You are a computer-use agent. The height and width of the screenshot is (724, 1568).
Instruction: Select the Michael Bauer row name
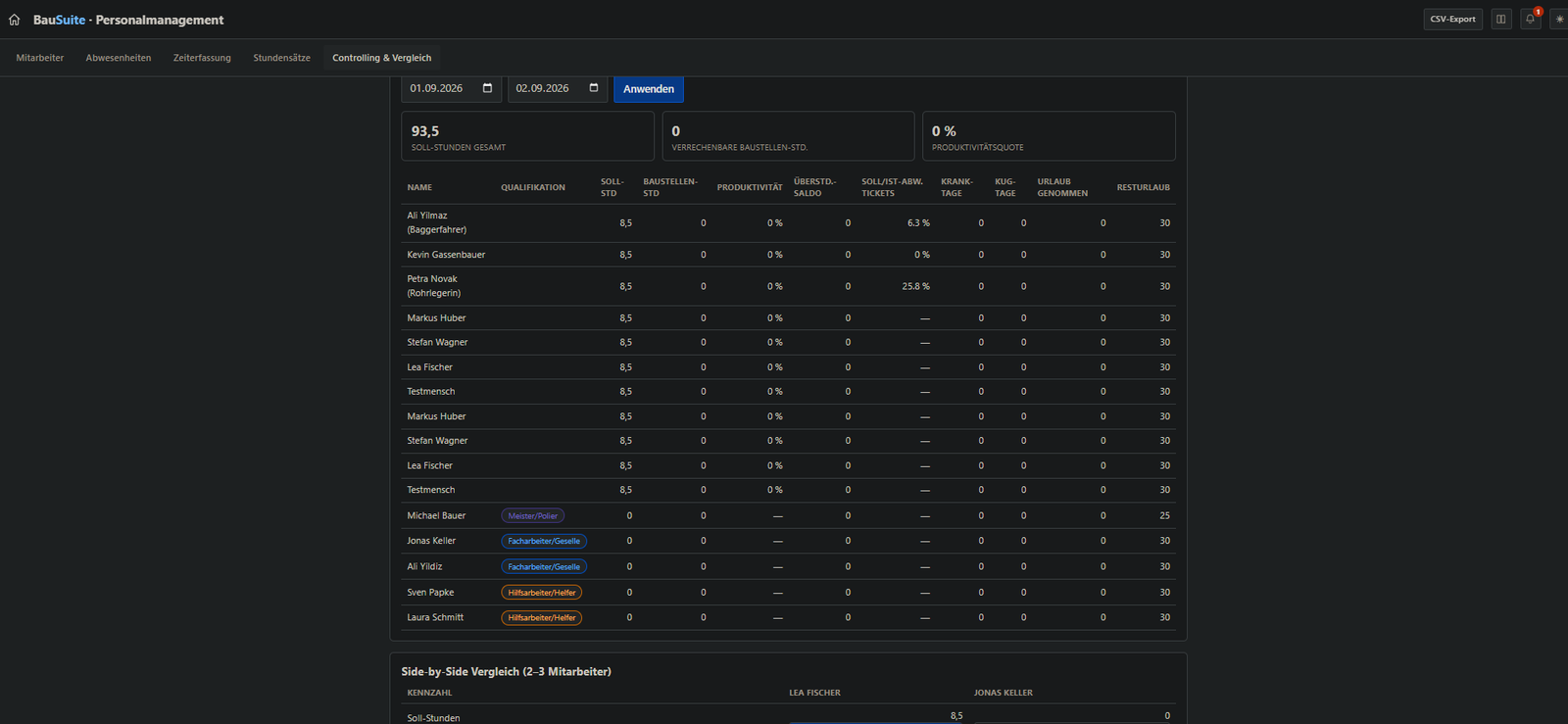click(x=436, y=515)
